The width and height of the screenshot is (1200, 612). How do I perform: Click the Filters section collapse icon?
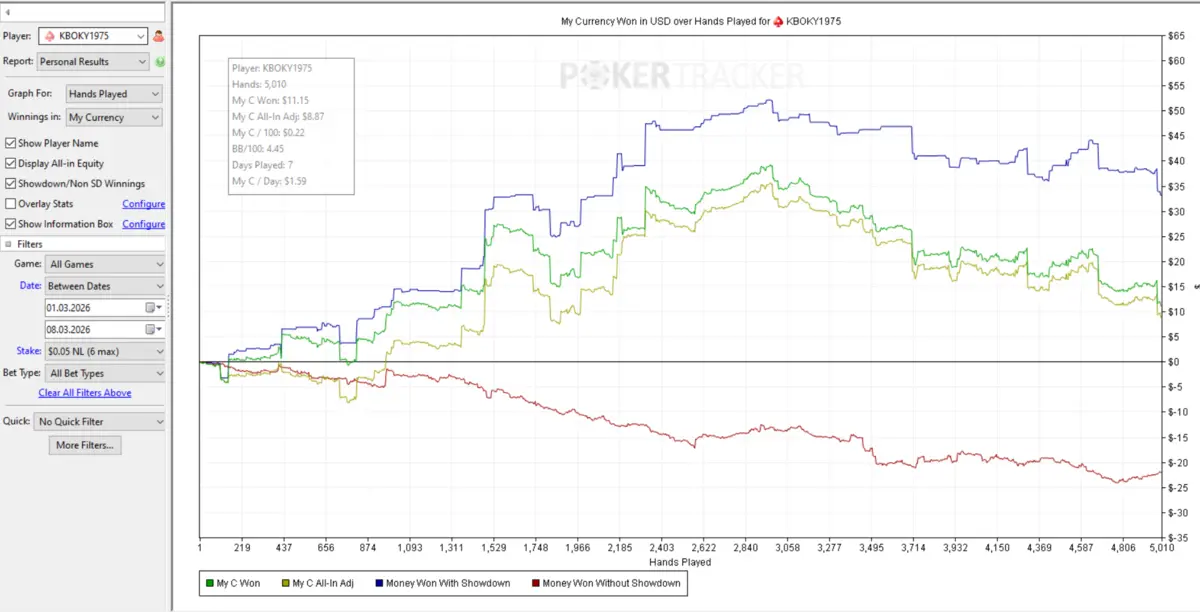[x=8, y=244]
